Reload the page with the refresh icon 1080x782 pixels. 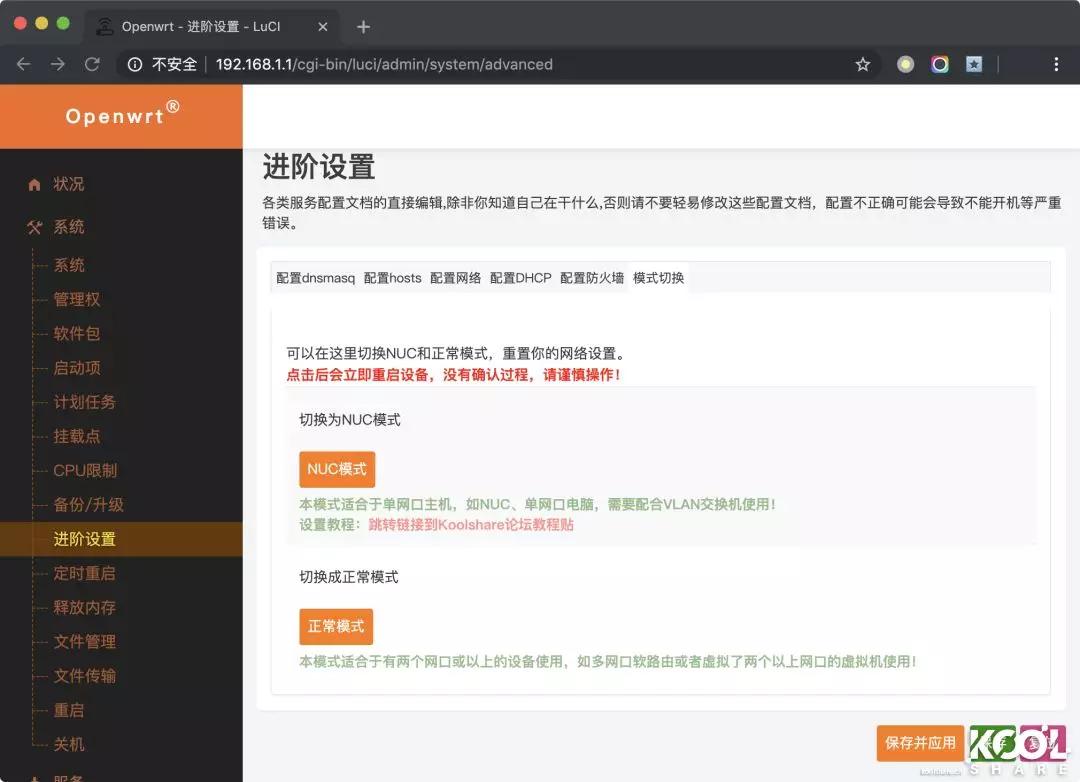pyautogui.click(x=91, y=63)
